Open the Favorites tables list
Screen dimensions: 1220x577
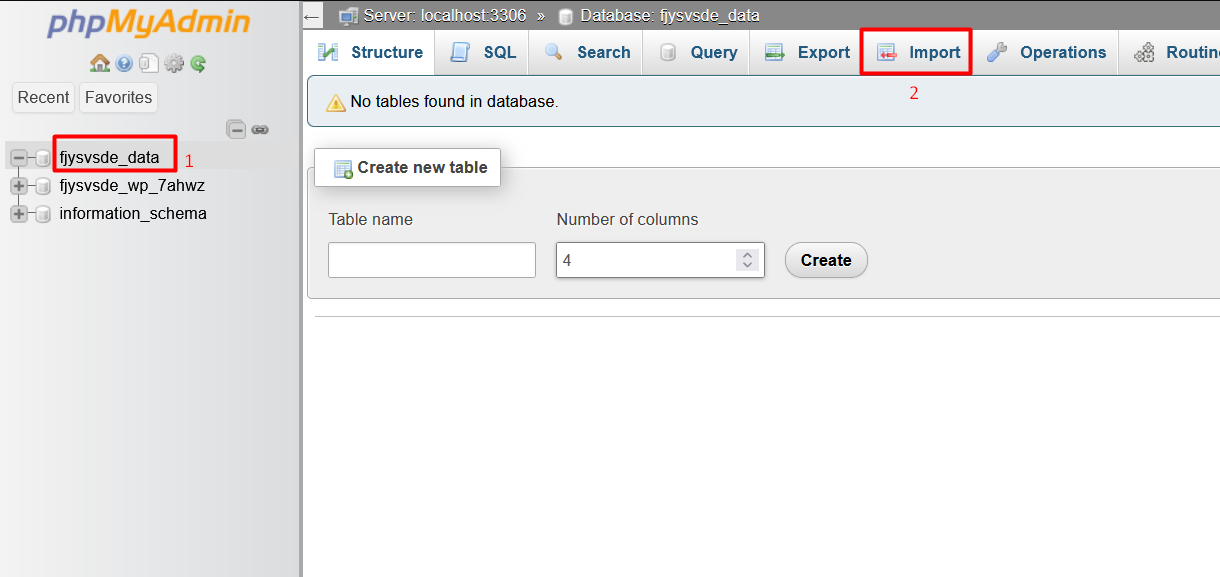pyautogui.click(x=119, y=97)
